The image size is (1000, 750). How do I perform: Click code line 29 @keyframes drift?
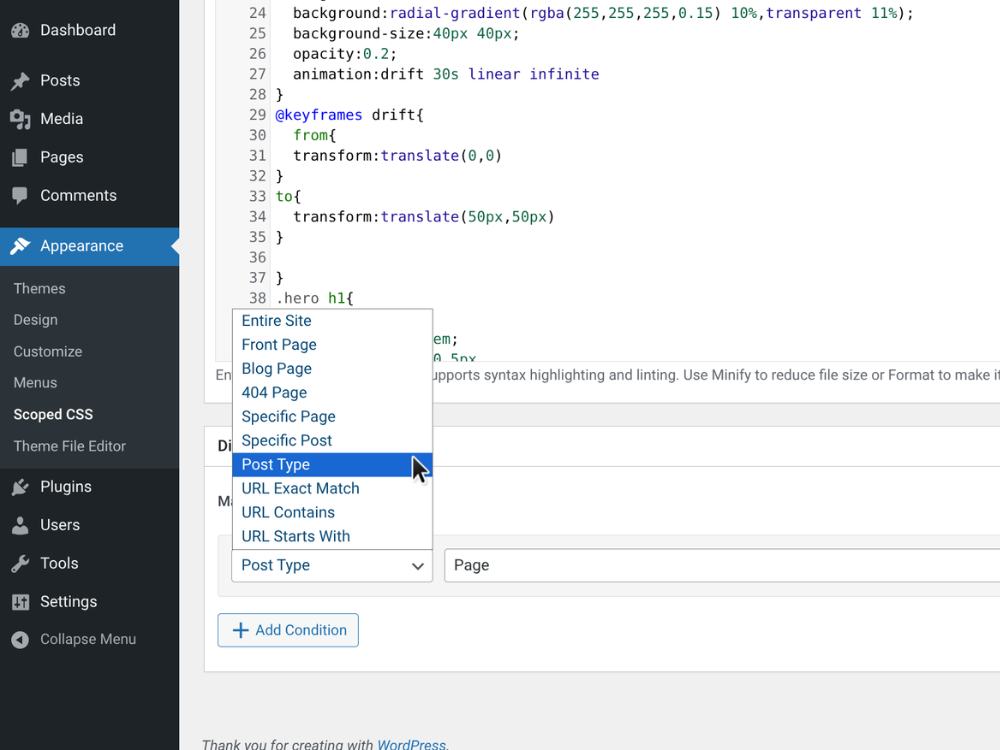point(349,115)
